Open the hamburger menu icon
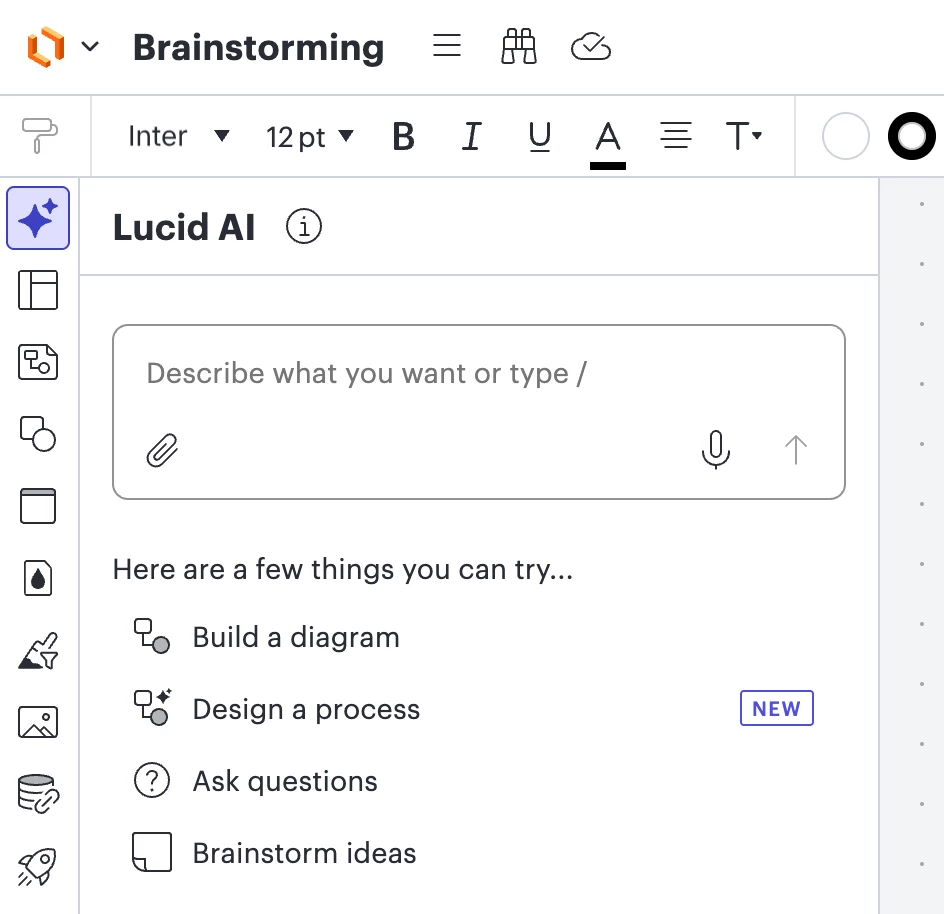944x914 pixels. pos(447,45)
